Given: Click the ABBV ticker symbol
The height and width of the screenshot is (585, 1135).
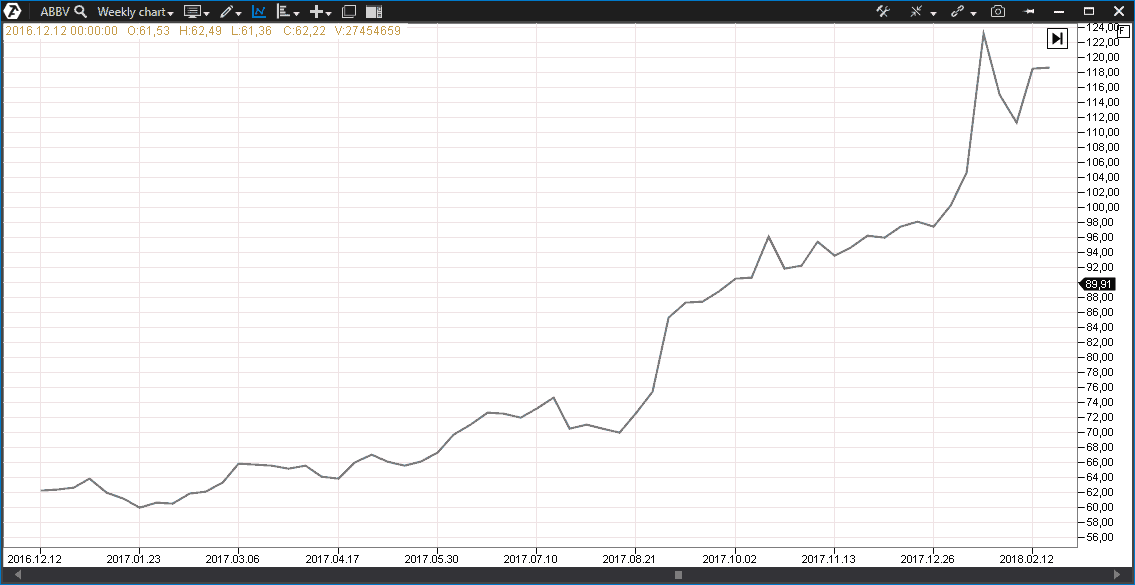Looking at the screenshot, I should [x=54, y=12].
